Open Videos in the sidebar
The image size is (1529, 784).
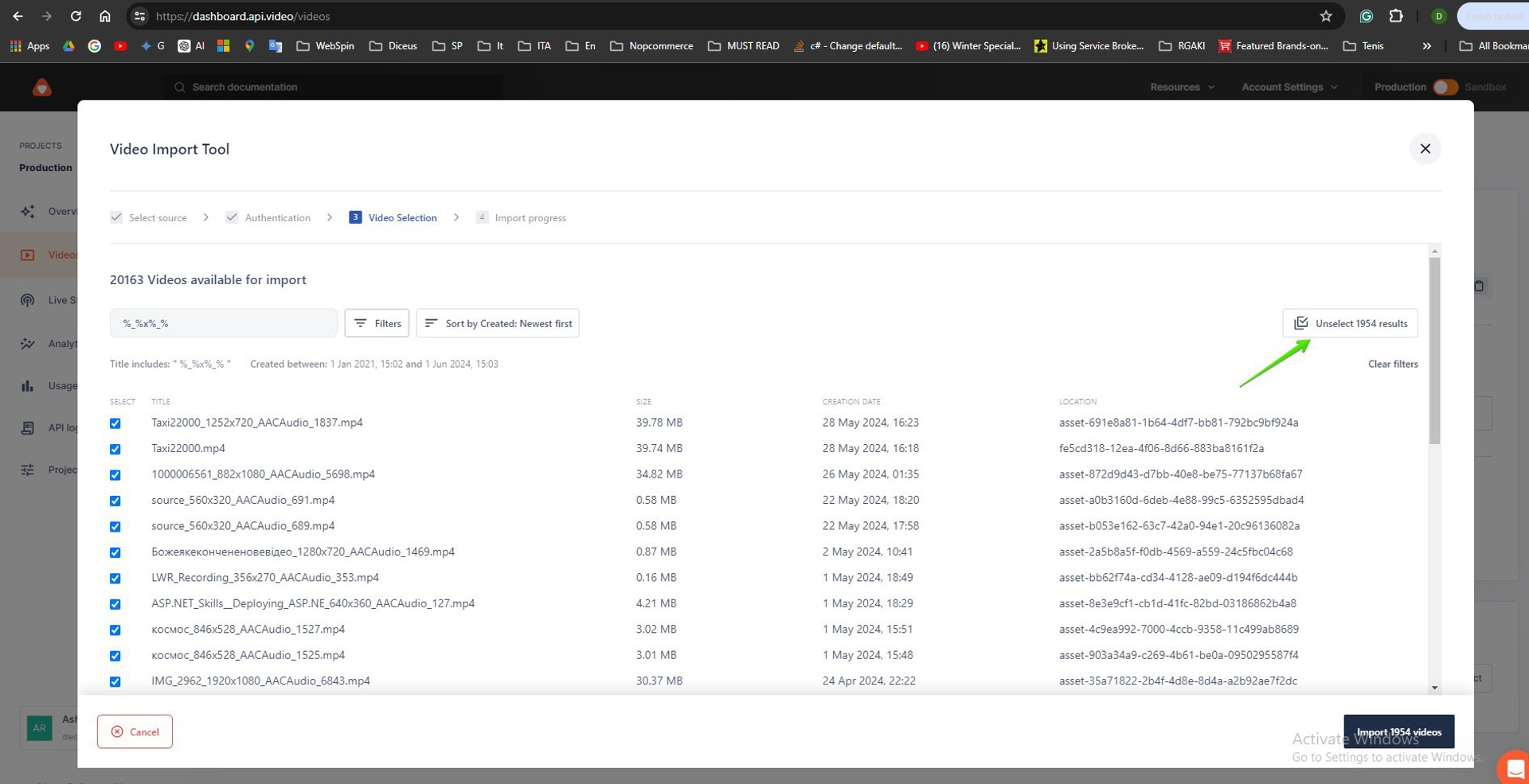[48, 255]
